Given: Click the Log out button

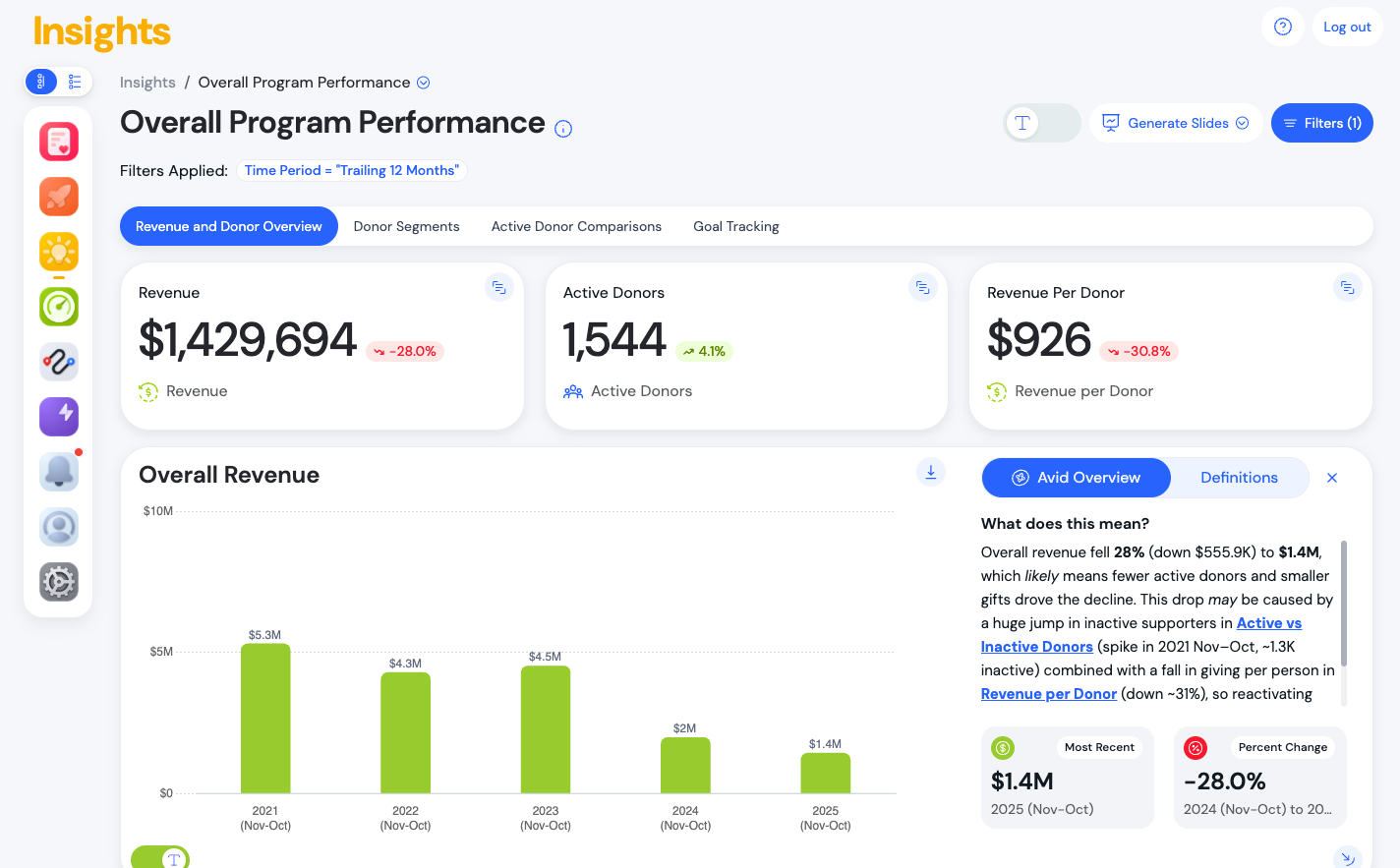Looking at the screenshot, I should [x=1347, y=27].
